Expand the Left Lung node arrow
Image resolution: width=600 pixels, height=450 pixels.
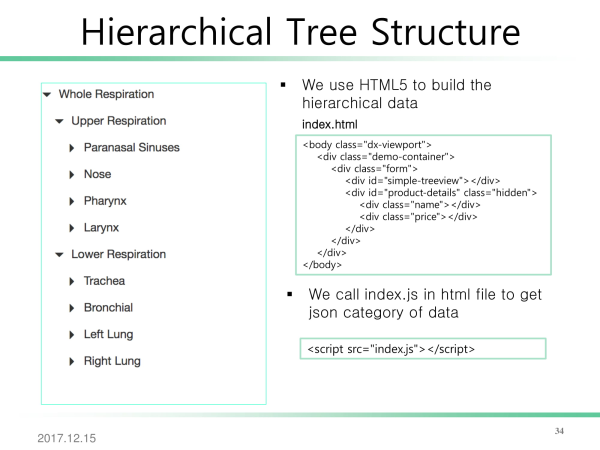[x=72, y=335]
